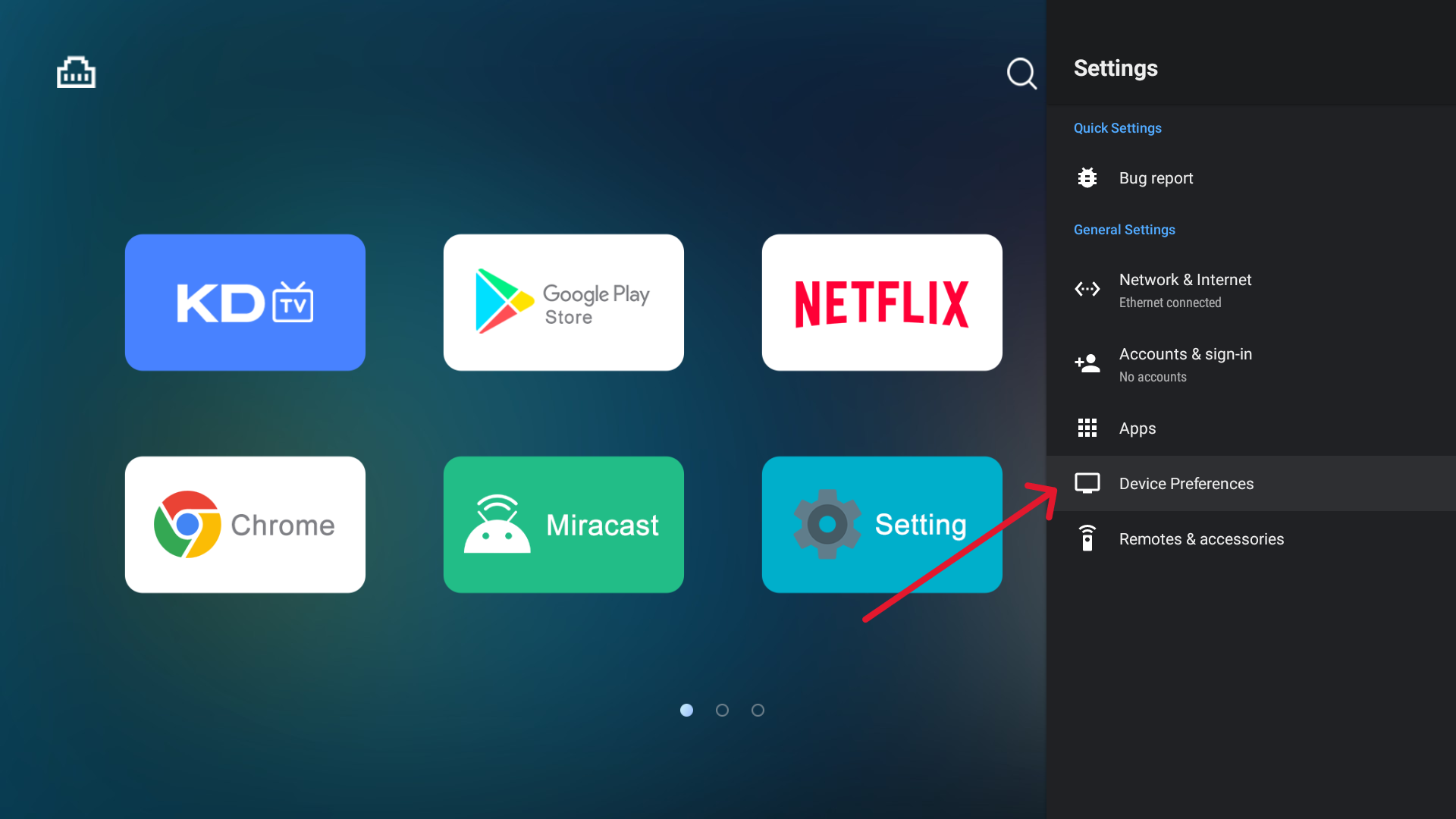Go to the third page indicator dot

pyautogui.click(x=758, y=711)
